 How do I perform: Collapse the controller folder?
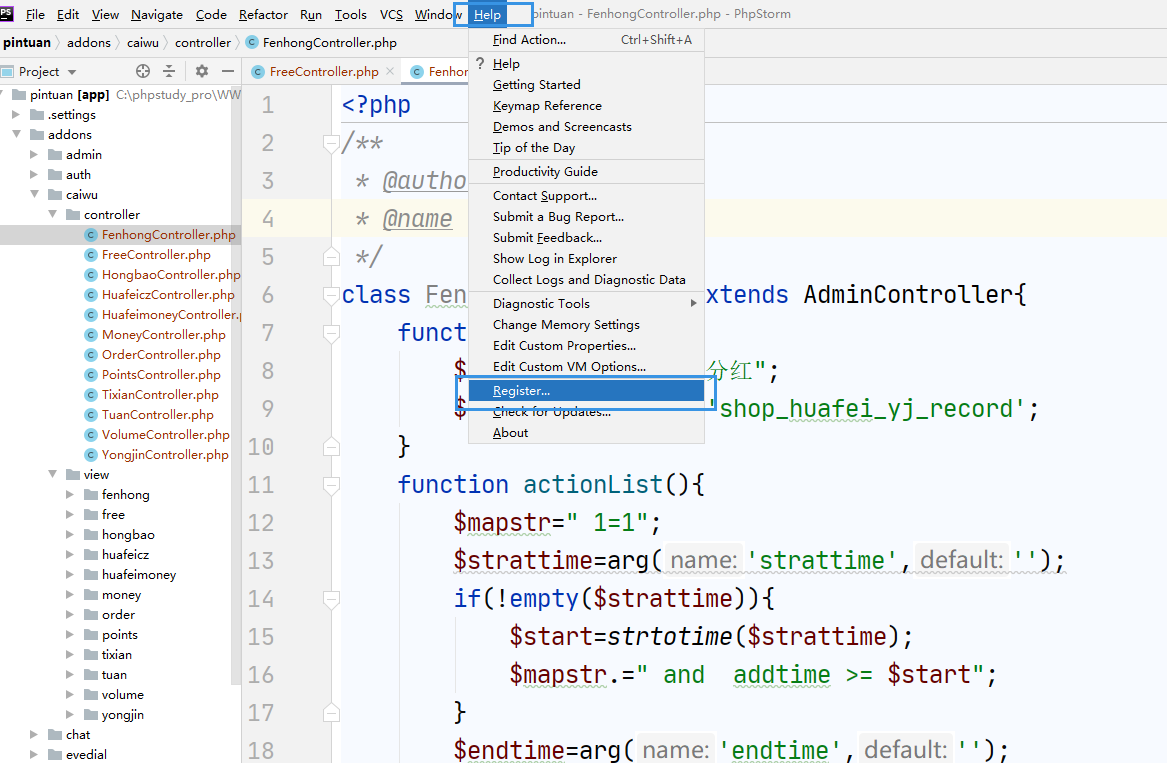pyautogui.click(x=52, y=214)
